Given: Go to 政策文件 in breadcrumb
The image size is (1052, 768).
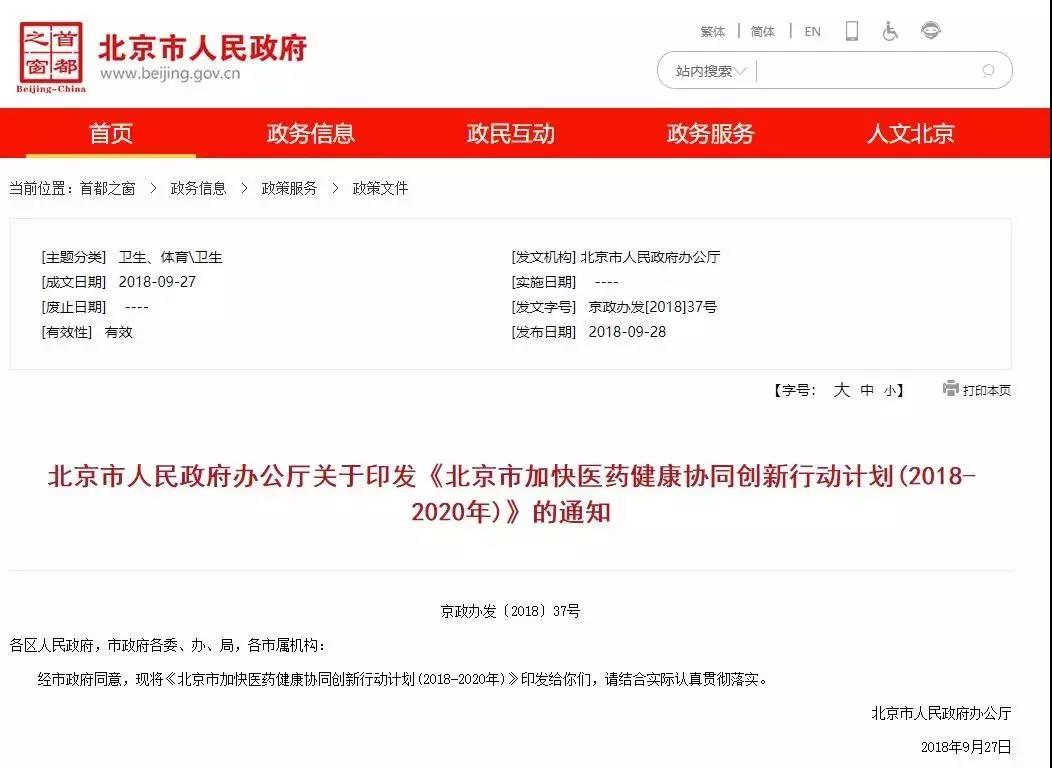Looking at the screenshot, I should pos(380,188).
